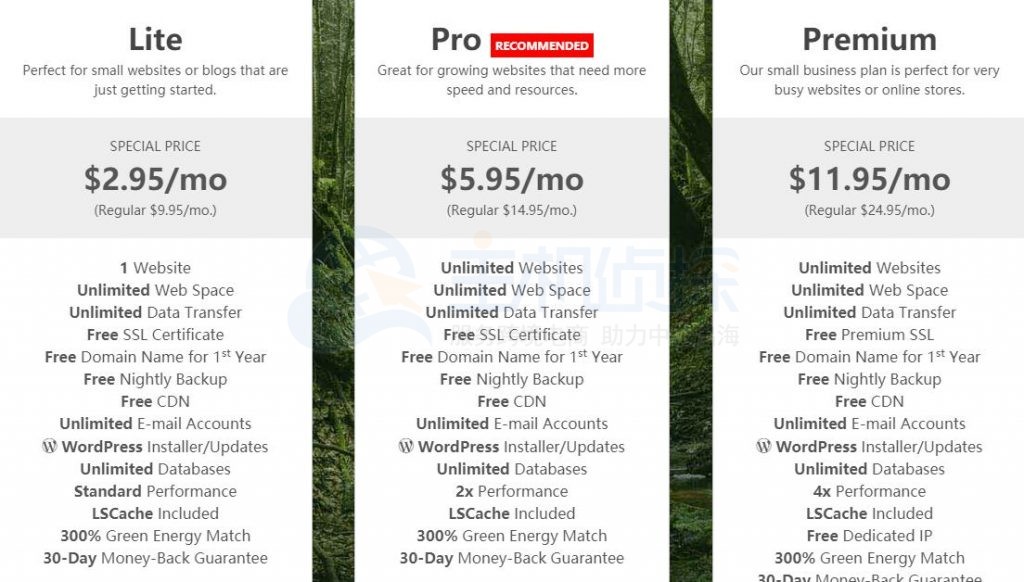Select the Lite plan heading
The height and width of the screenshot is (582, 1024).
tap(155, 40)
